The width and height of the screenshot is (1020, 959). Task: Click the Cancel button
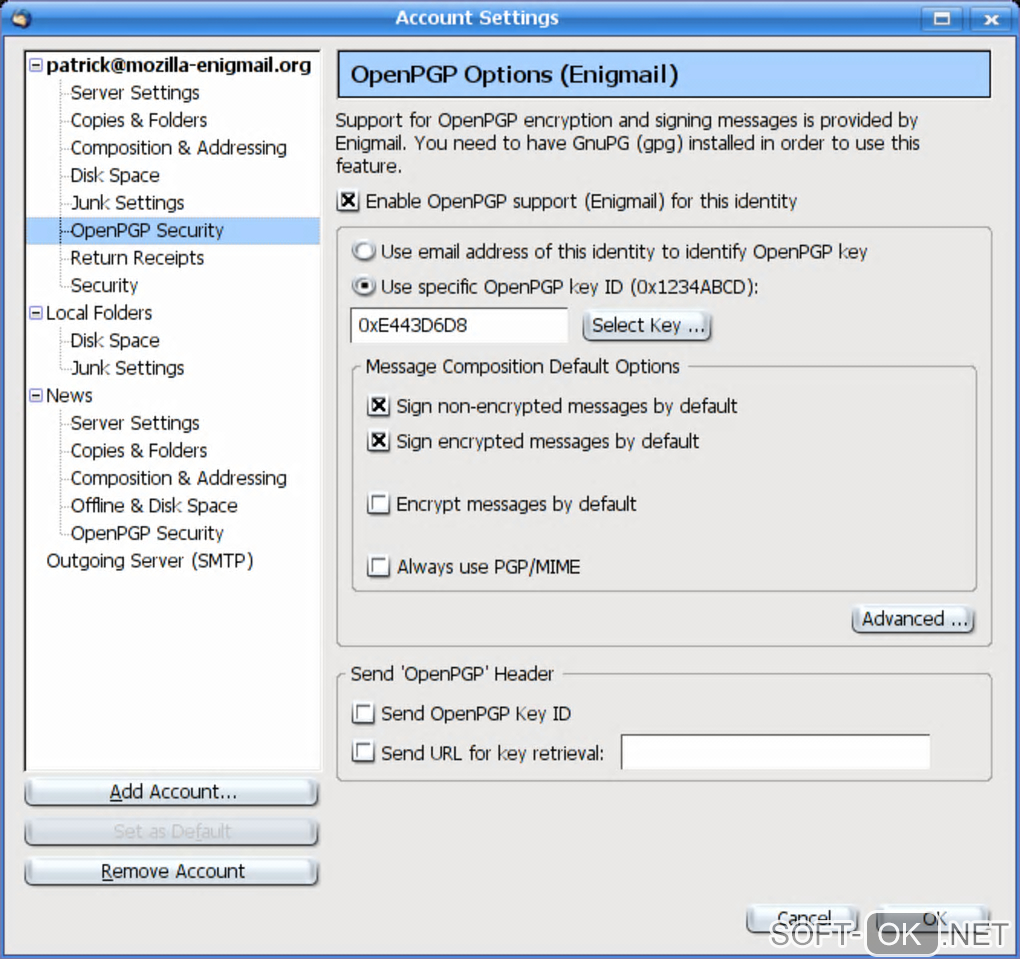point(803,919)
